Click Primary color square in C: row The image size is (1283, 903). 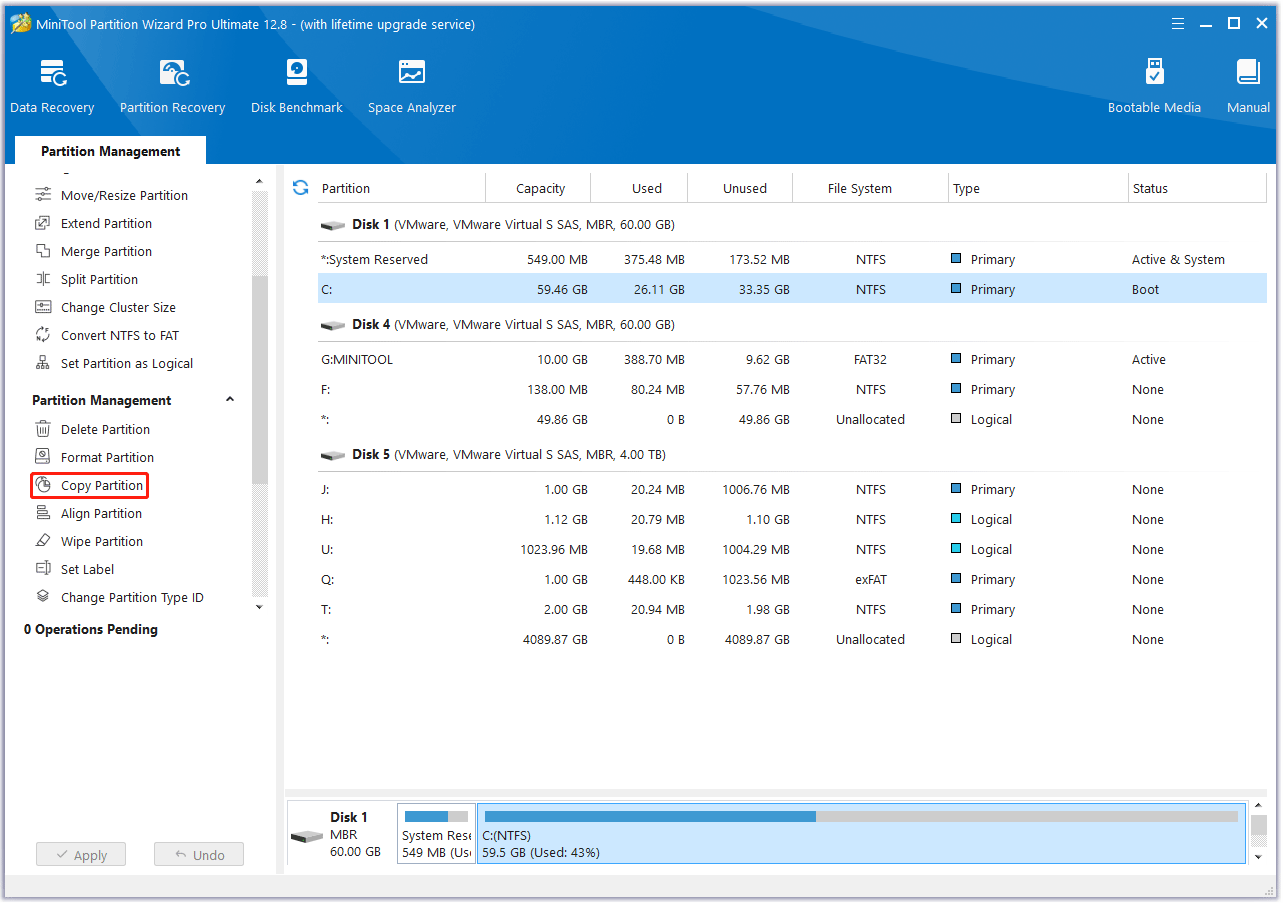pos(956,289)
